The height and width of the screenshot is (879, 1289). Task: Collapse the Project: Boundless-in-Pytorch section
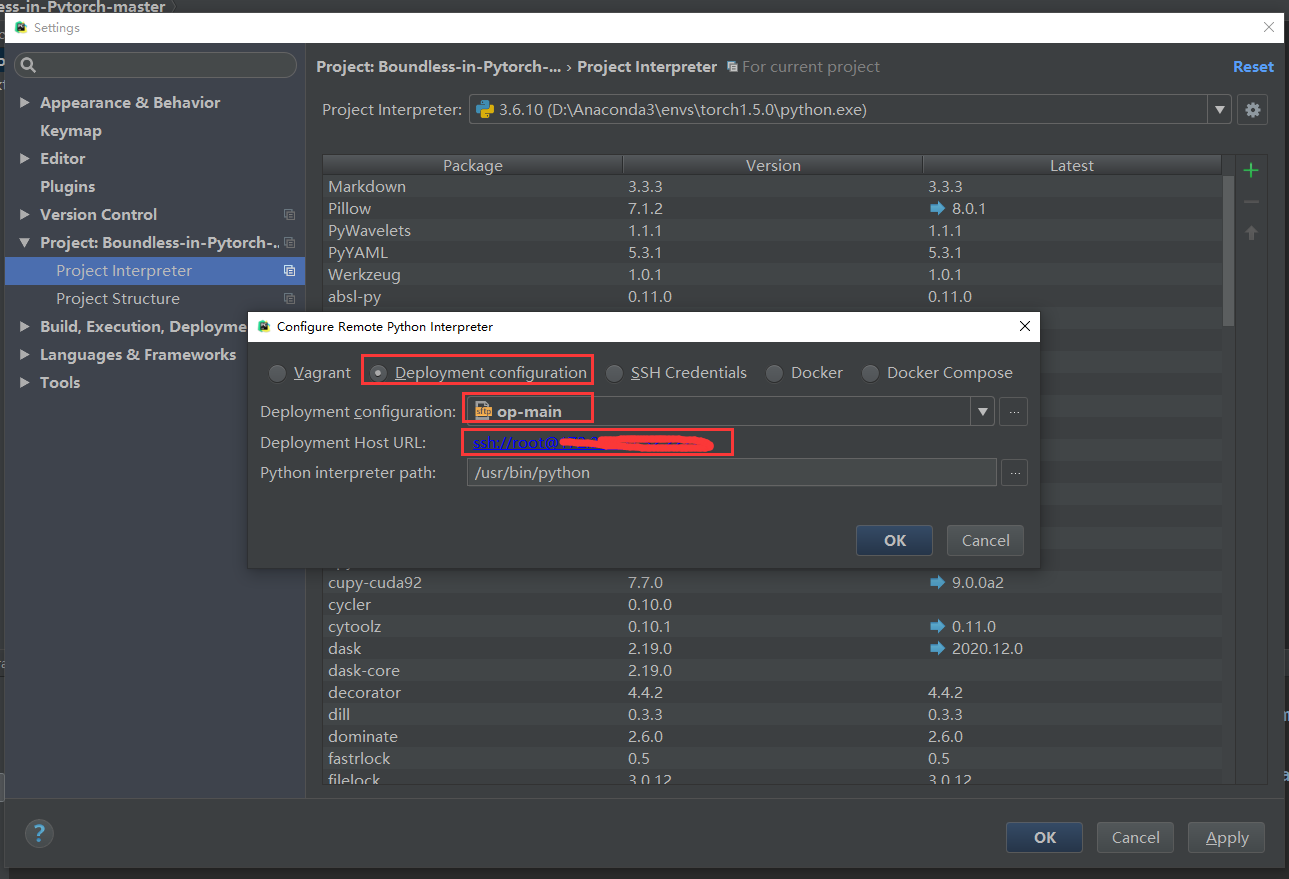coord(25,242)
